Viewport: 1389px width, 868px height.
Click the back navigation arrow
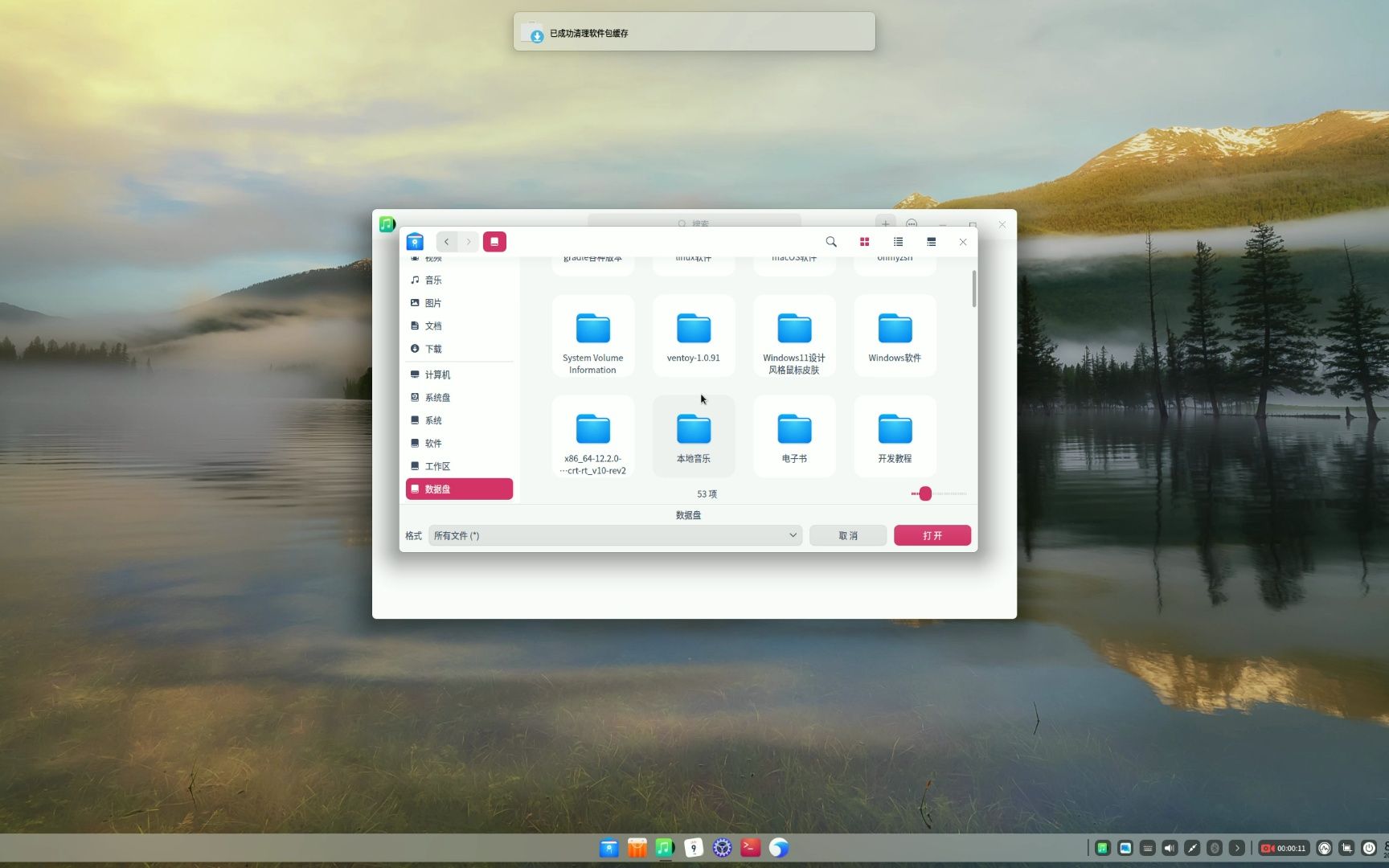pyautogui.click(x=446, y=241)
